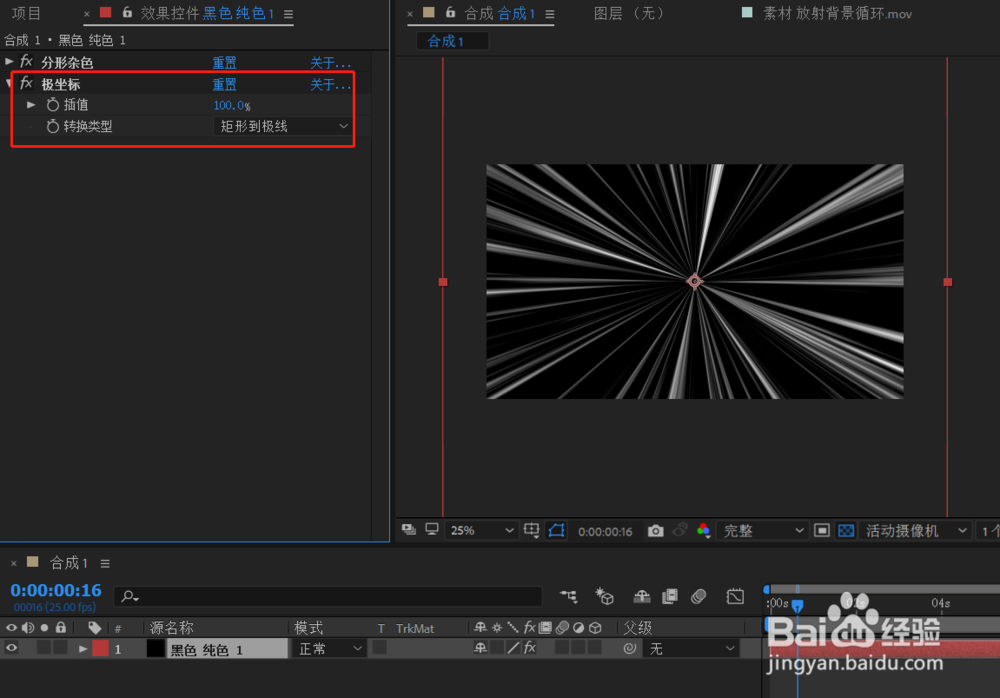The image size is (1000, 698).
Task: Open the 合成 1 timeline panel menu
Action: (105, 563)
